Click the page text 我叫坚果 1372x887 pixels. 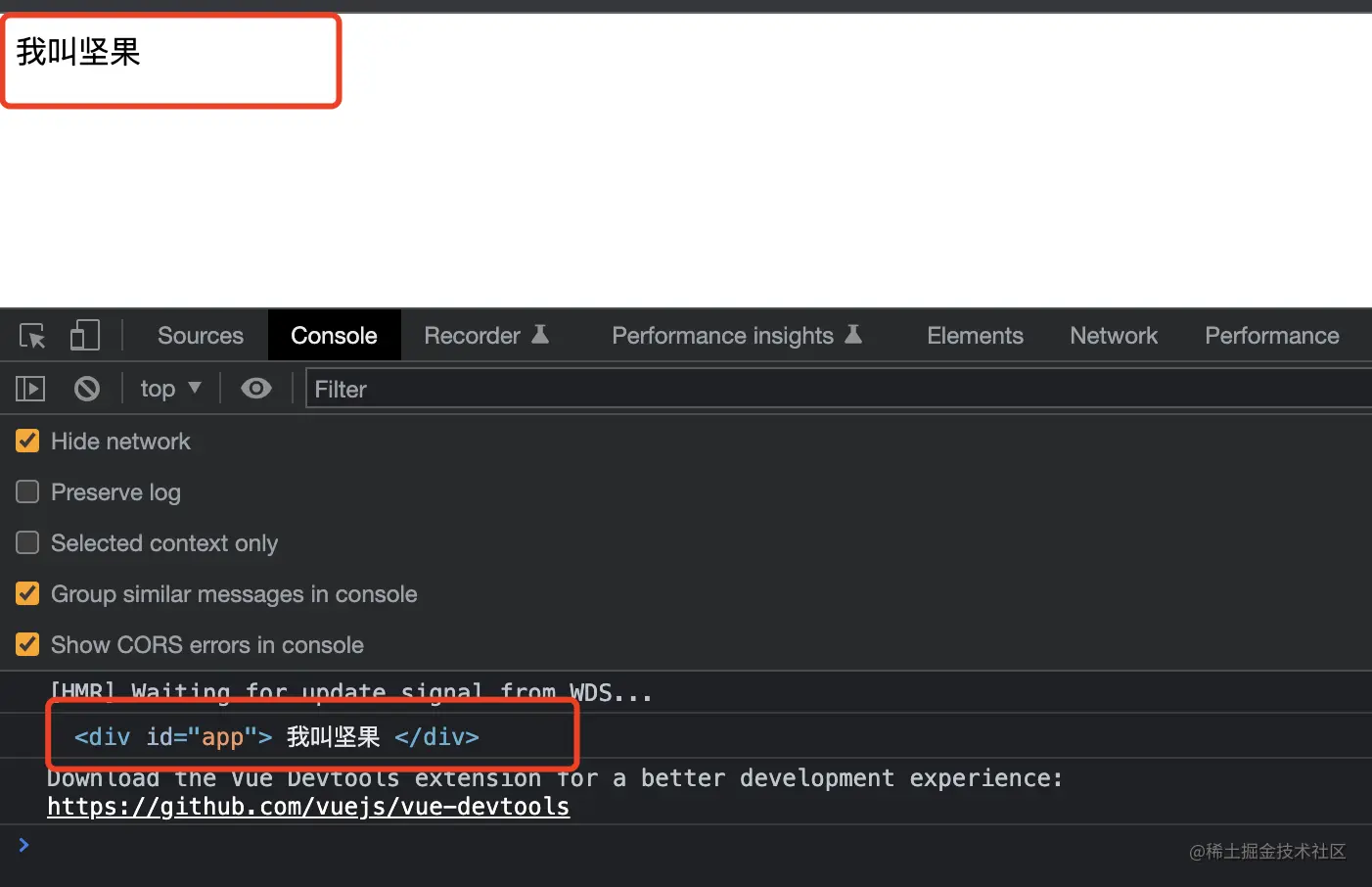78,52
